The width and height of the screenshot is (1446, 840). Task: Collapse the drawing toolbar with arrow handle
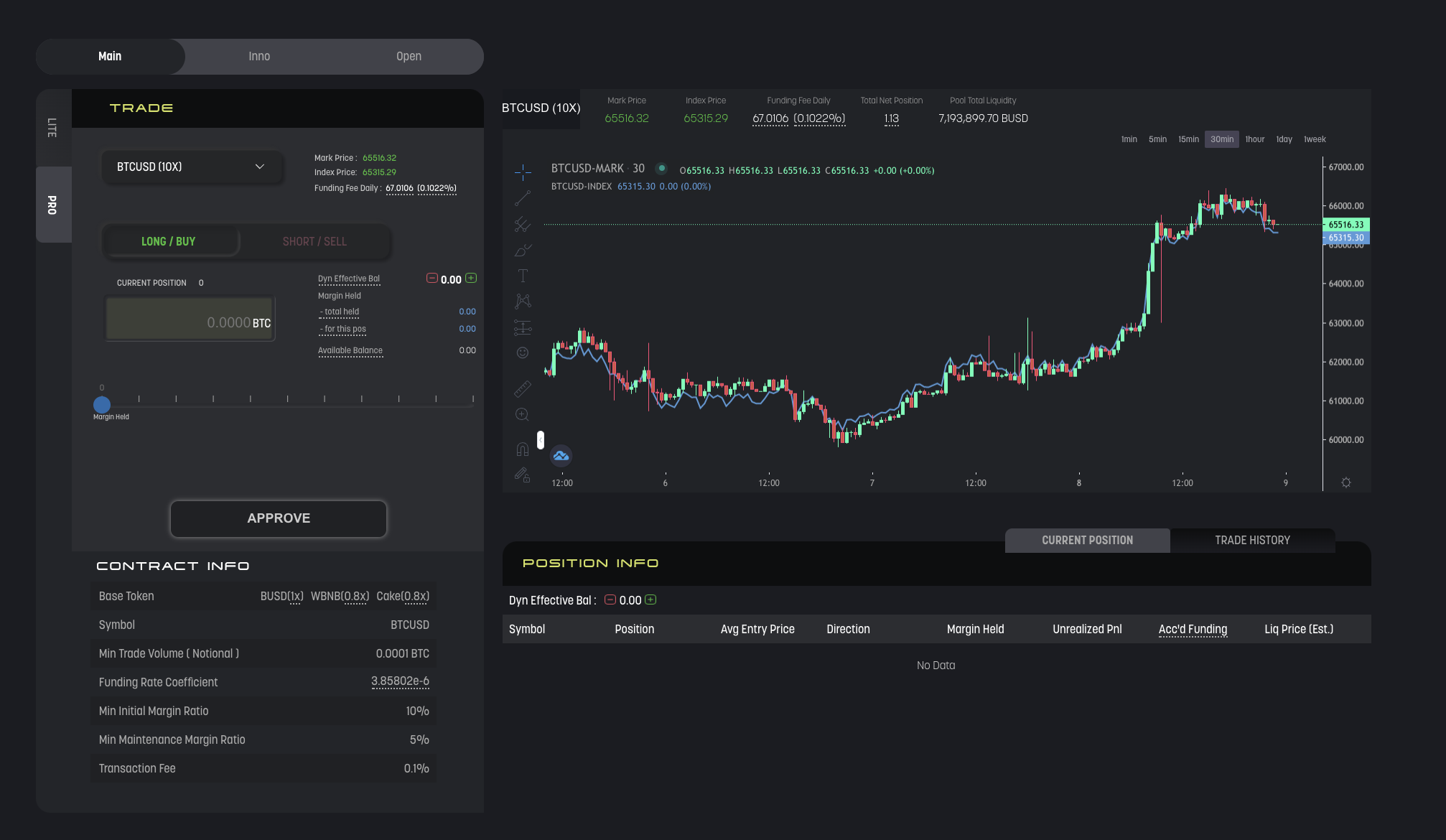coord(541,439)
